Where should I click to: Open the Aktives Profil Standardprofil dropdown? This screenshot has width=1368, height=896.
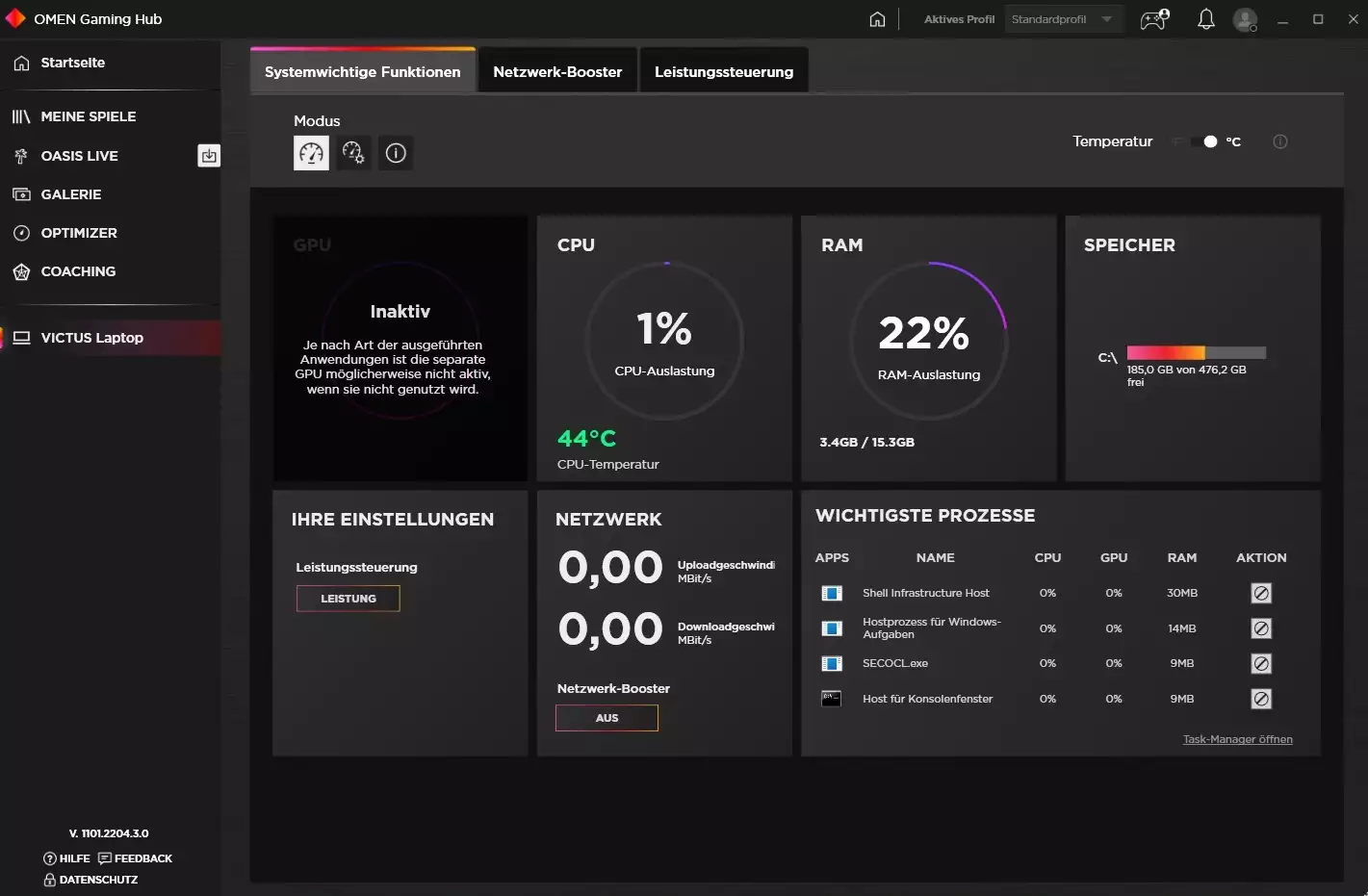[1064, 19]
